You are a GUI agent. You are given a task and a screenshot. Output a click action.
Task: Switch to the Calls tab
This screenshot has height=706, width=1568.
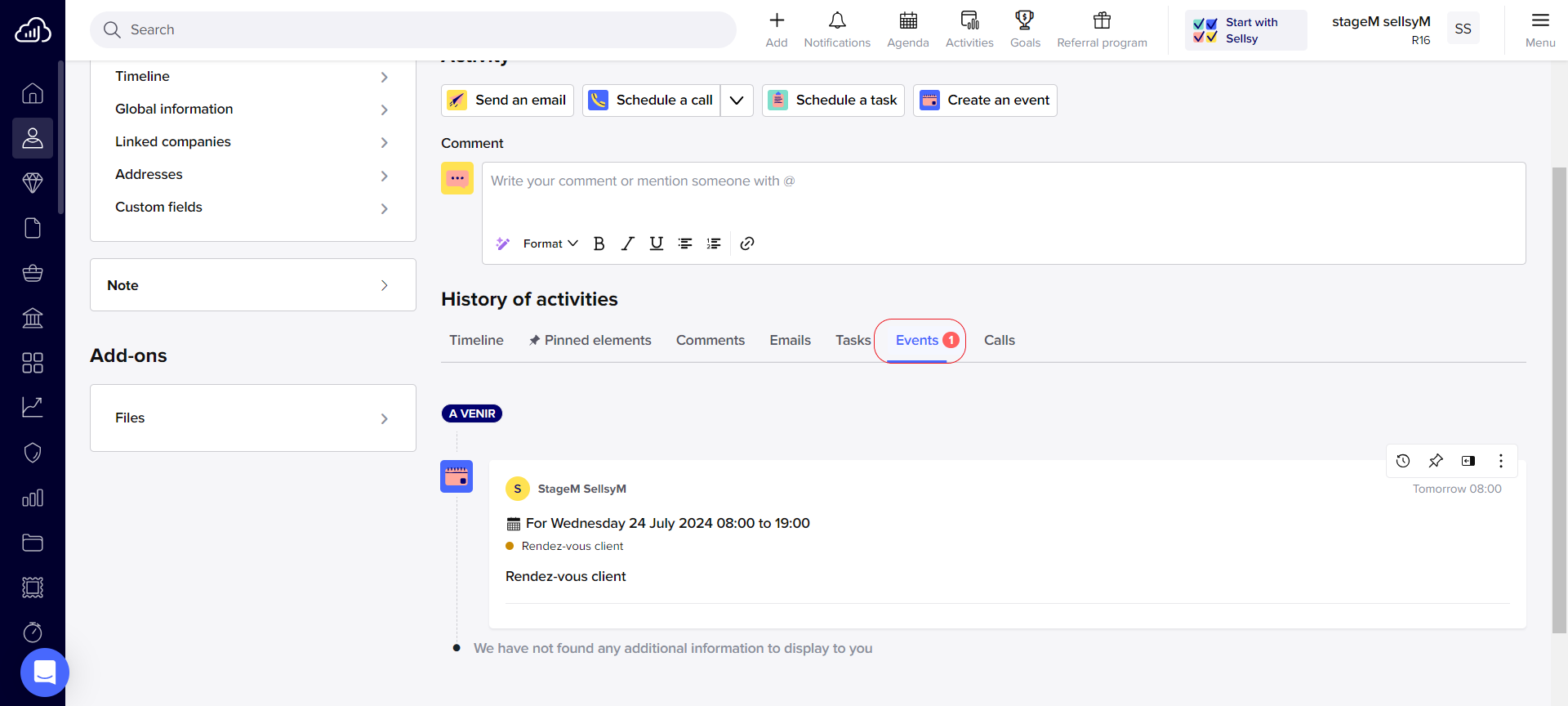(999, 340)
